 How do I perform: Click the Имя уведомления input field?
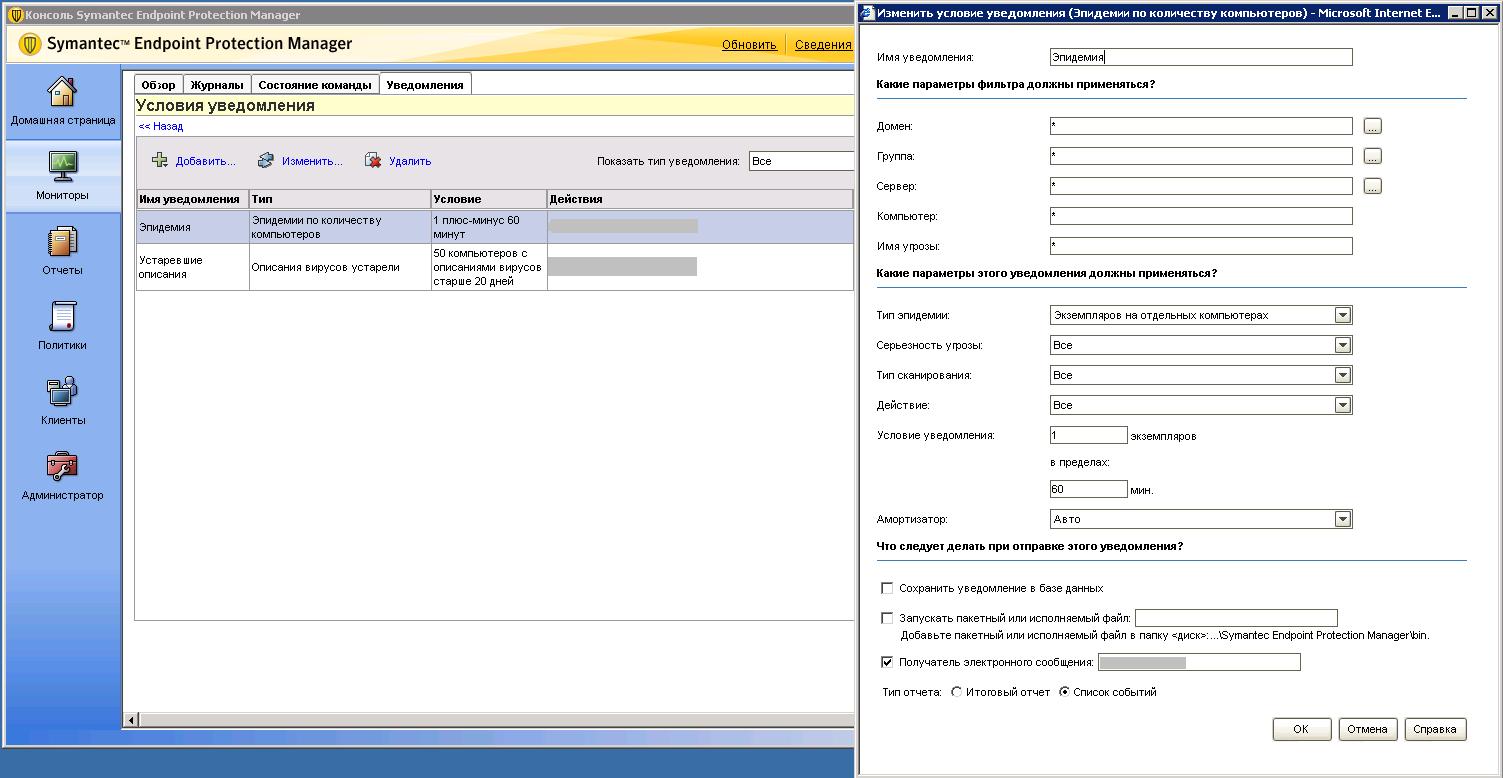pyautogui.click(x=1201, y=58)
